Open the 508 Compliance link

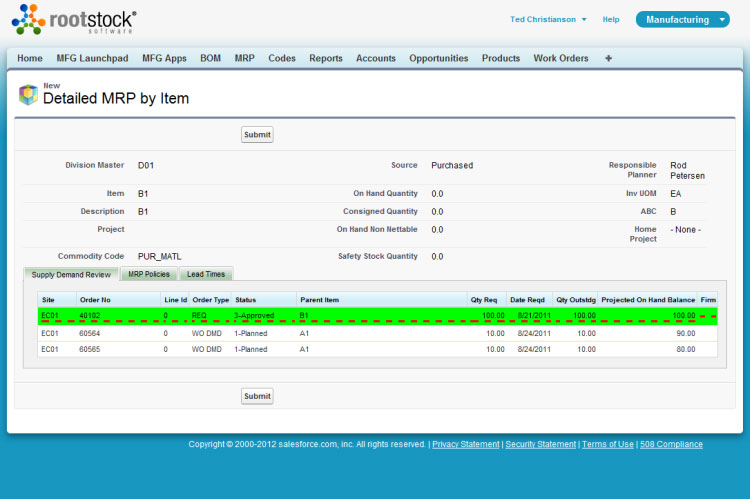pyautogui.click(x=672, y=444)
